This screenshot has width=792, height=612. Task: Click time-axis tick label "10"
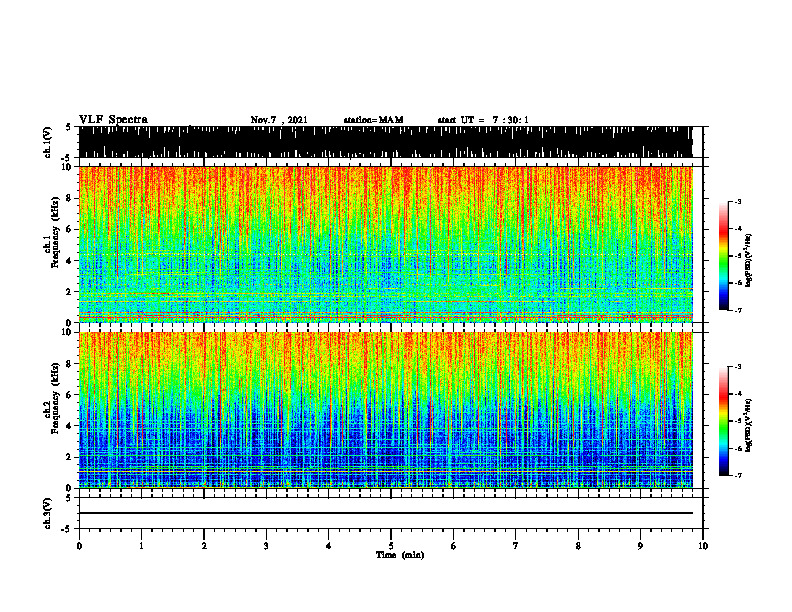pos(703,546)
